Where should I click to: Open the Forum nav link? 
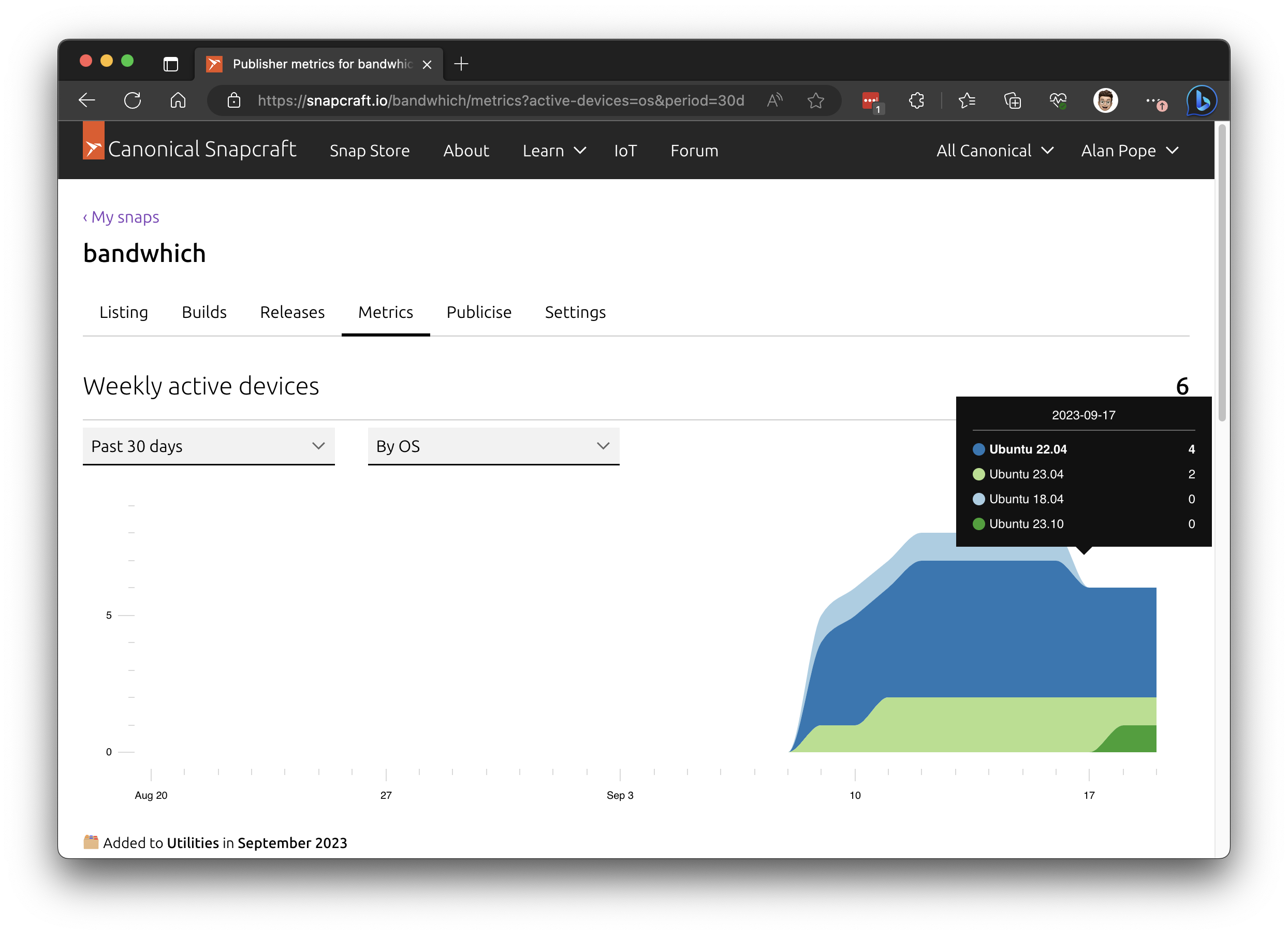pos(694,151)
